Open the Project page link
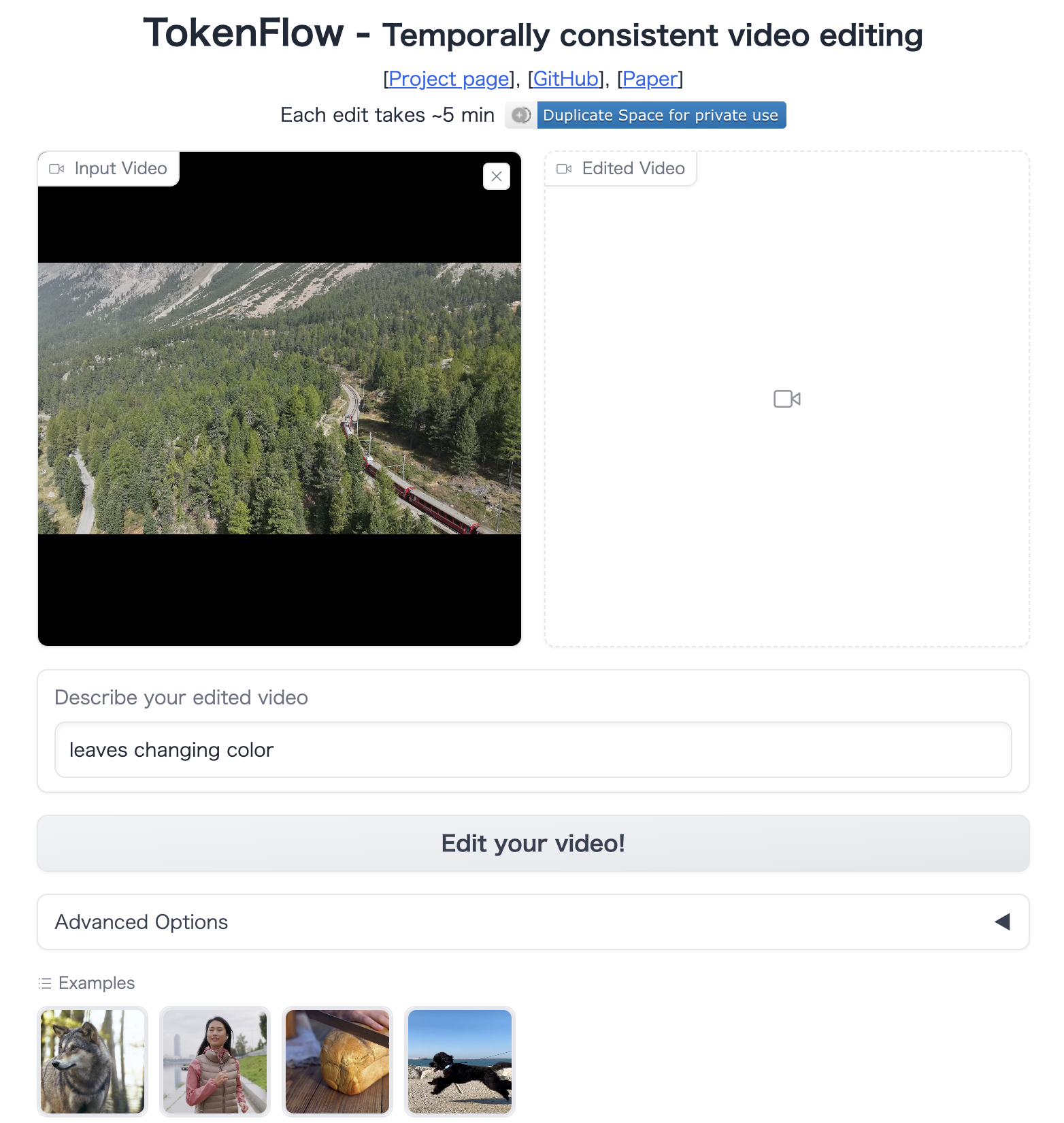The height and width of the screenshot is (1123, 1064). pos(449,79)
